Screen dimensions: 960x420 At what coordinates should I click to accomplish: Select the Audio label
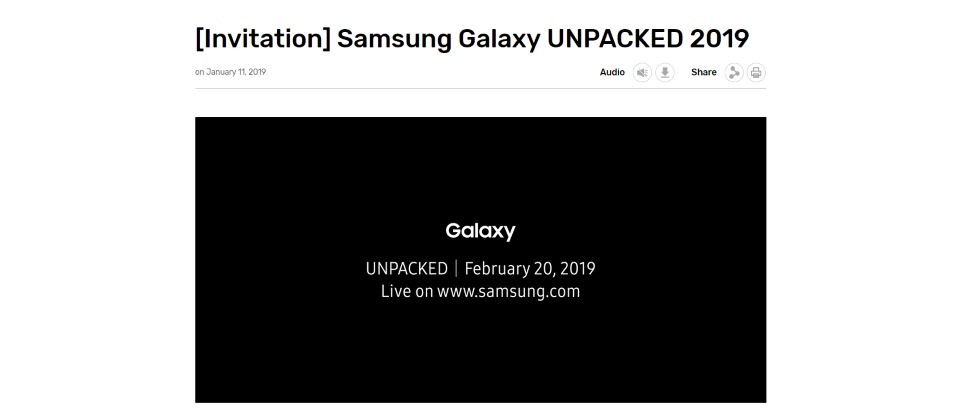[612, 72]
